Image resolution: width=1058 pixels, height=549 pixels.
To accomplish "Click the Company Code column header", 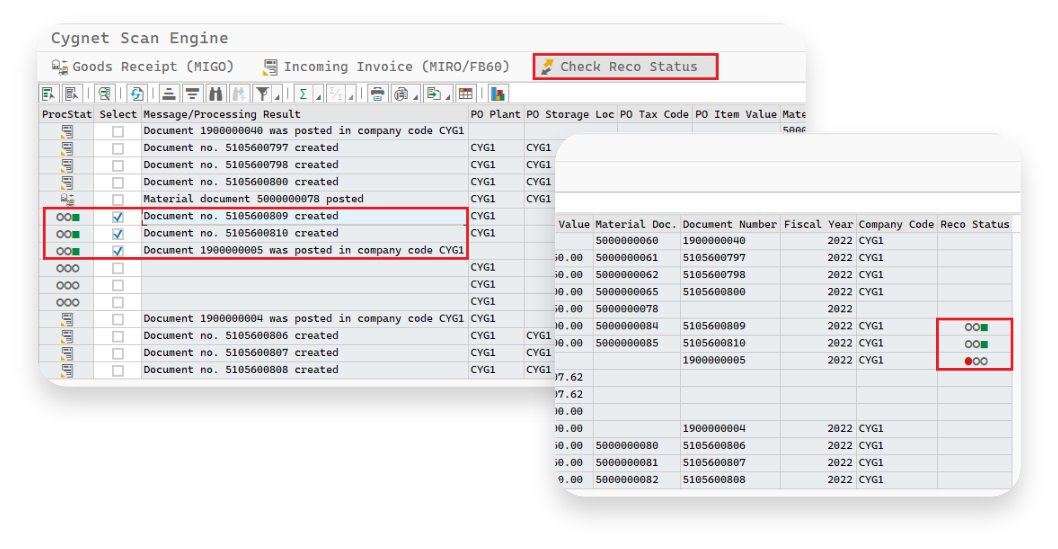I will 897,224.
